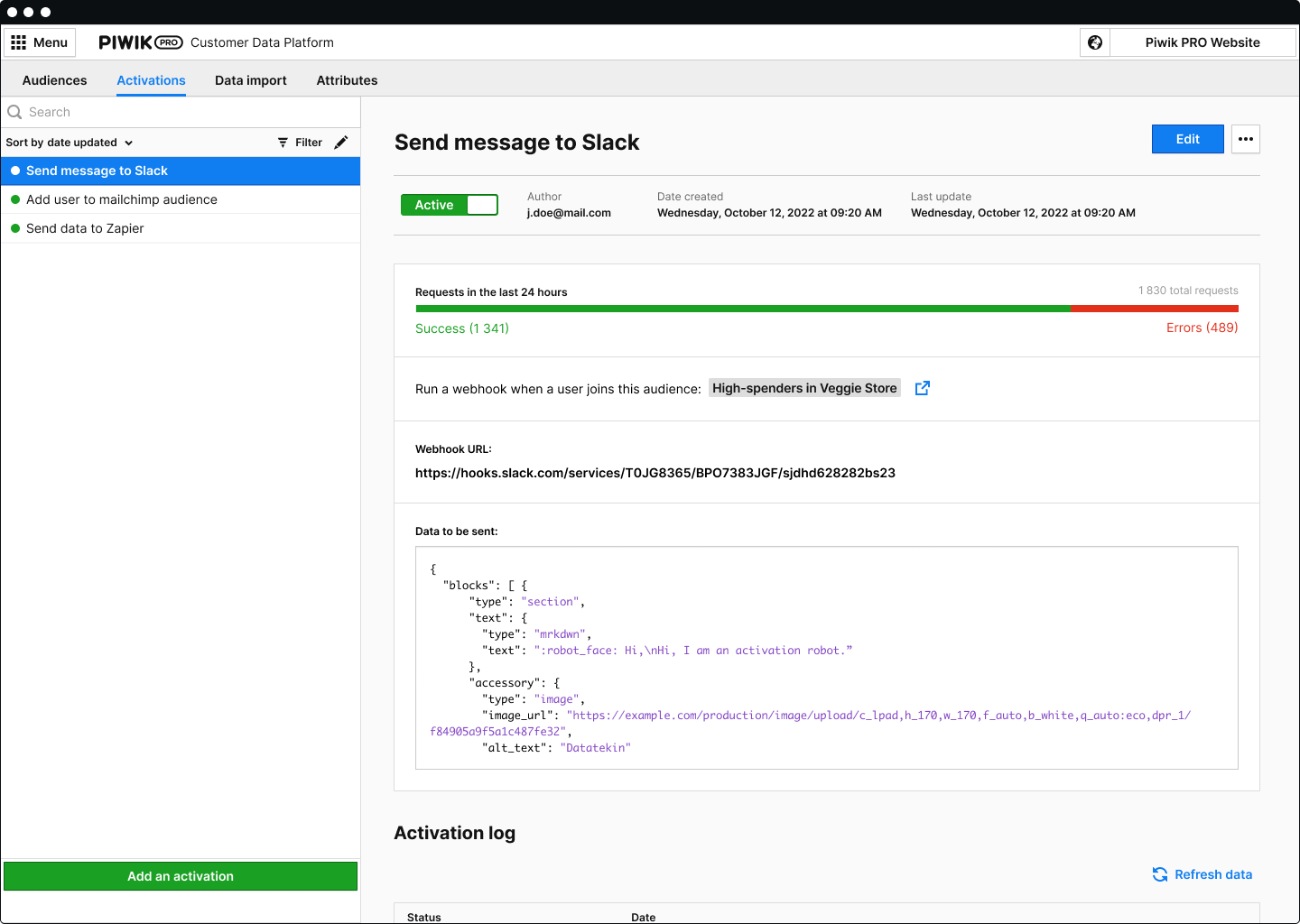
Task: Open the apps grid Menu icon
Action: 19,42
